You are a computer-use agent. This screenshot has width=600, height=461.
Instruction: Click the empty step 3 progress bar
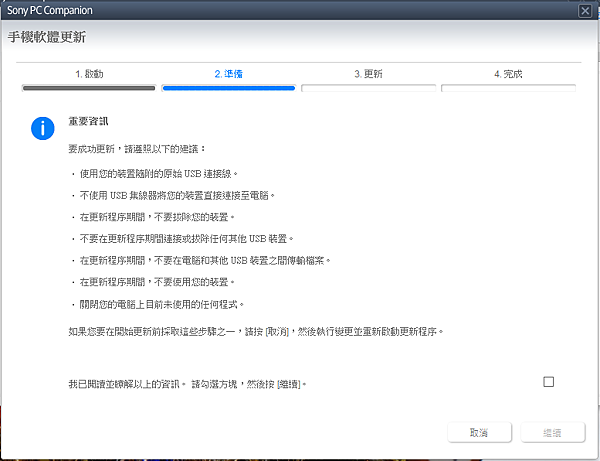coord(368,88)
